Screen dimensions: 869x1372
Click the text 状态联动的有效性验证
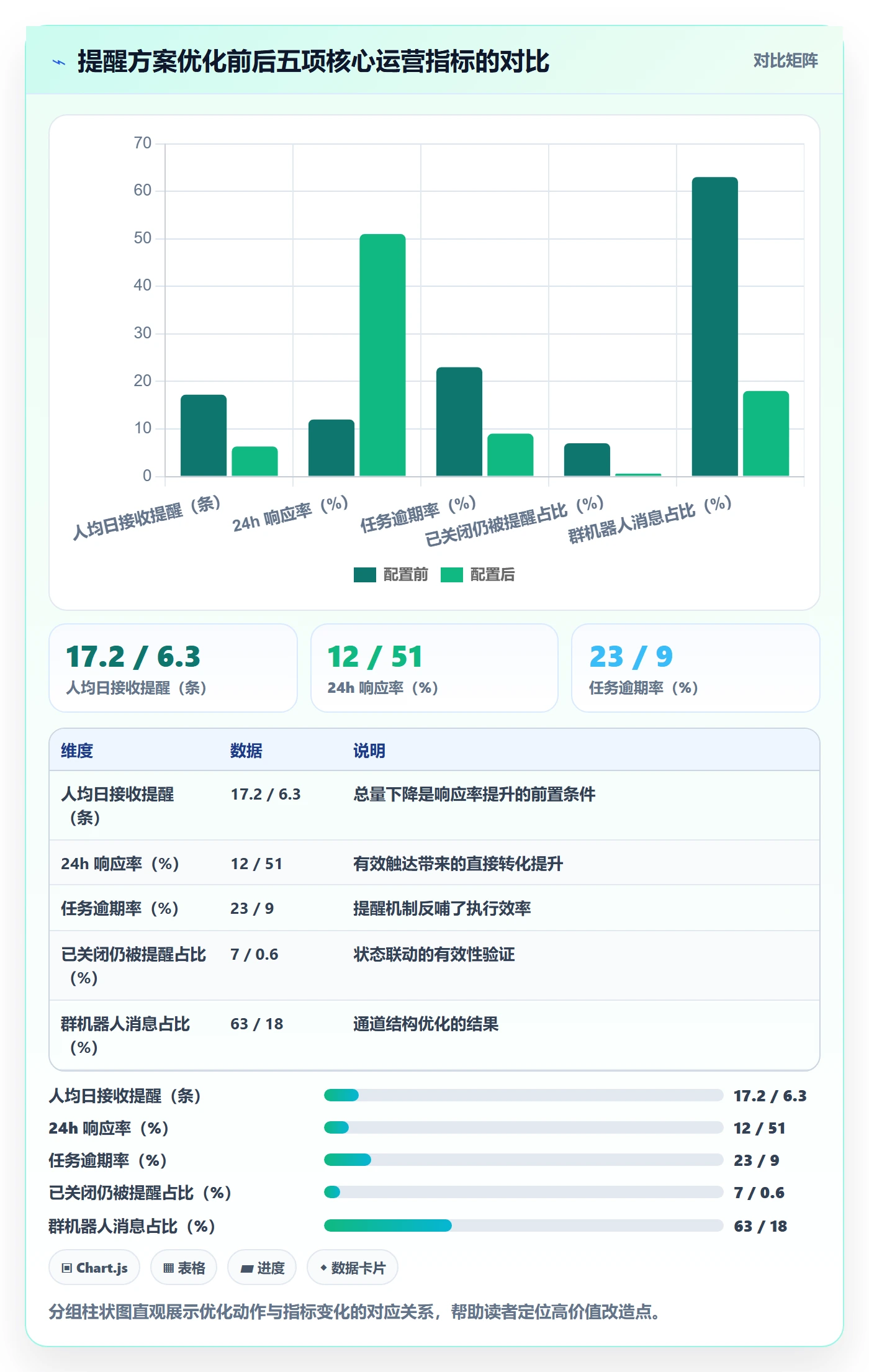click(434, 954)
